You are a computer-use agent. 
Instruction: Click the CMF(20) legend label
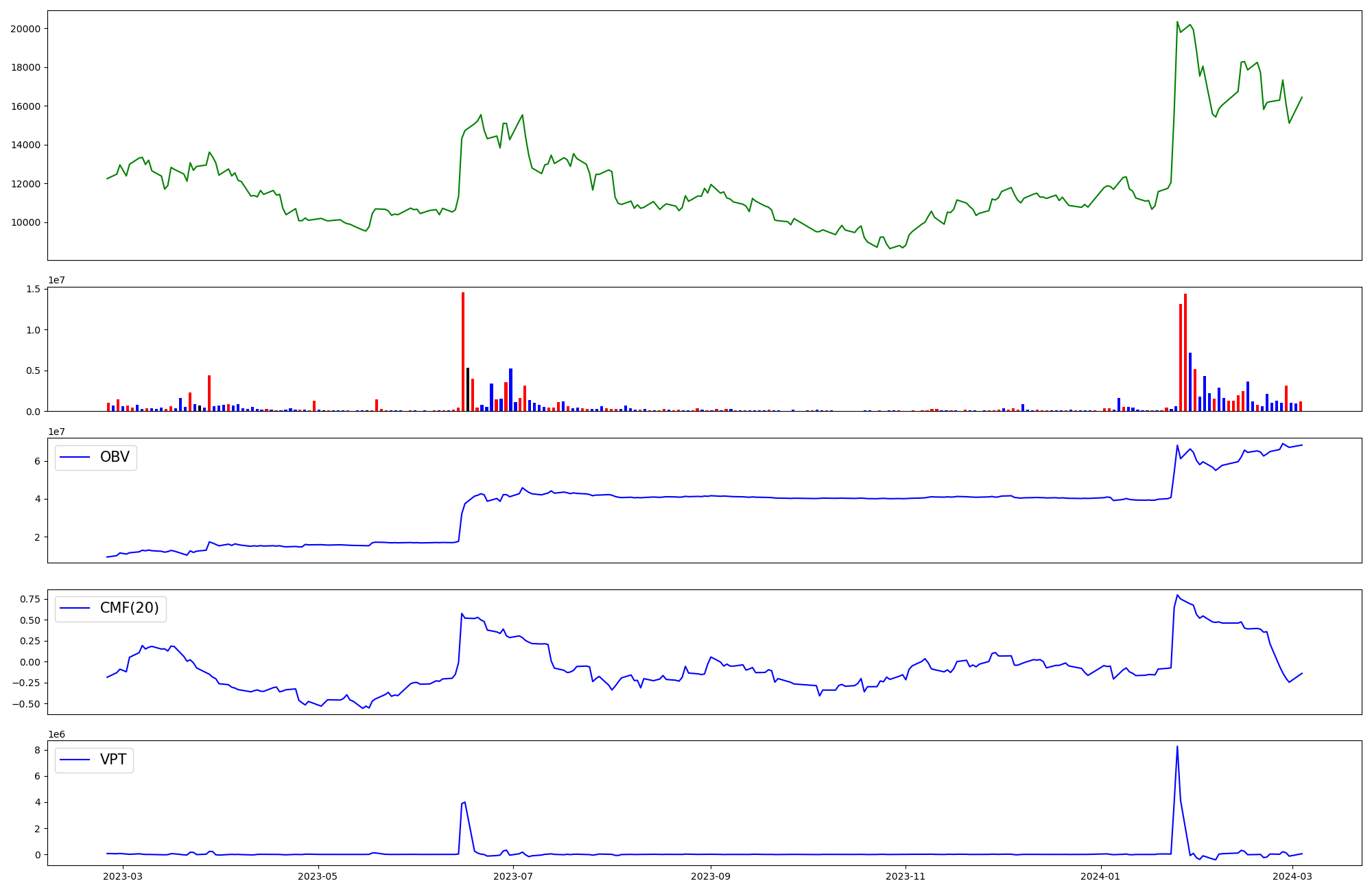click(129, 609)
